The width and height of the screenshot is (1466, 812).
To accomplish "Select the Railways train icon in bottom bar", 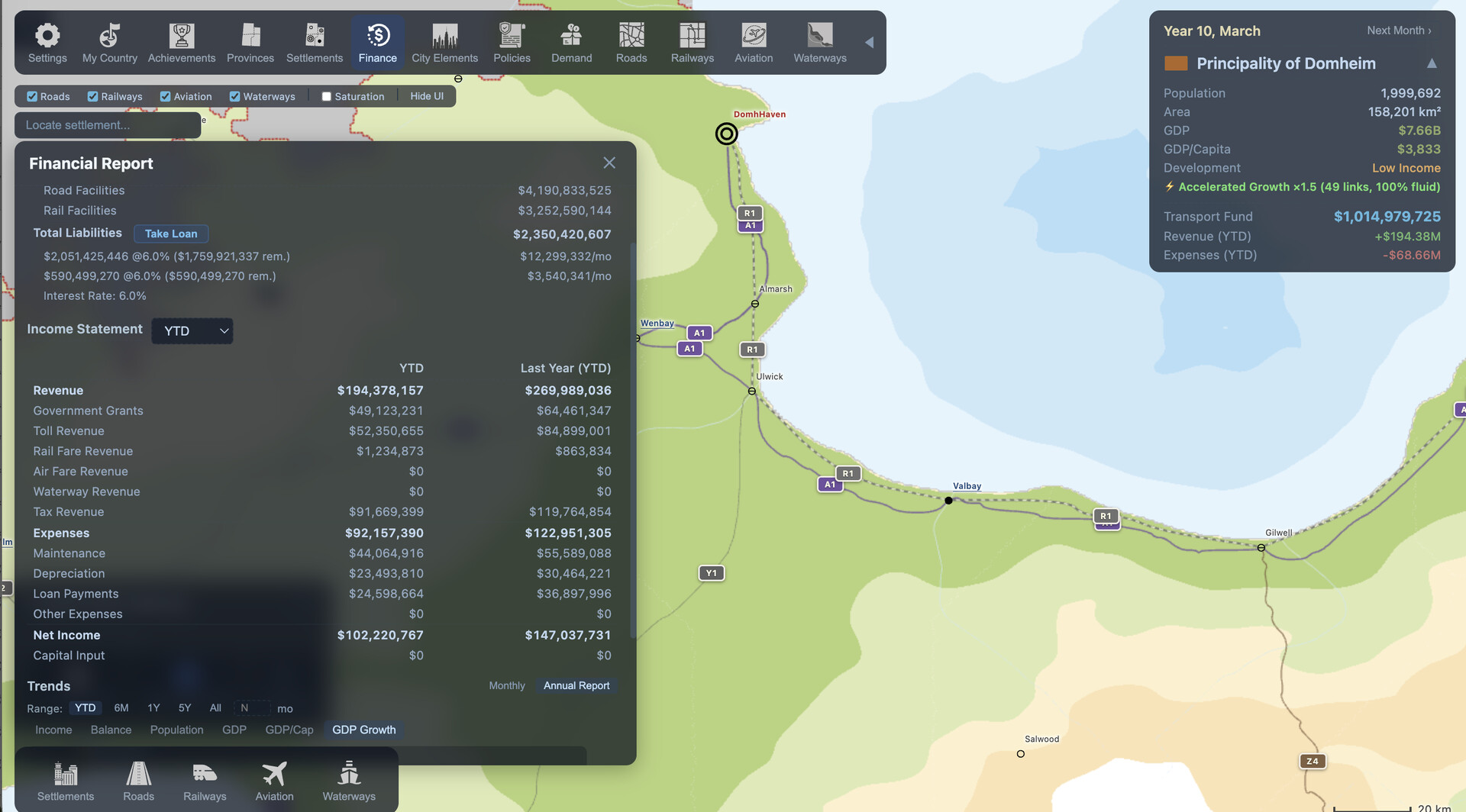I will [205, 781].
